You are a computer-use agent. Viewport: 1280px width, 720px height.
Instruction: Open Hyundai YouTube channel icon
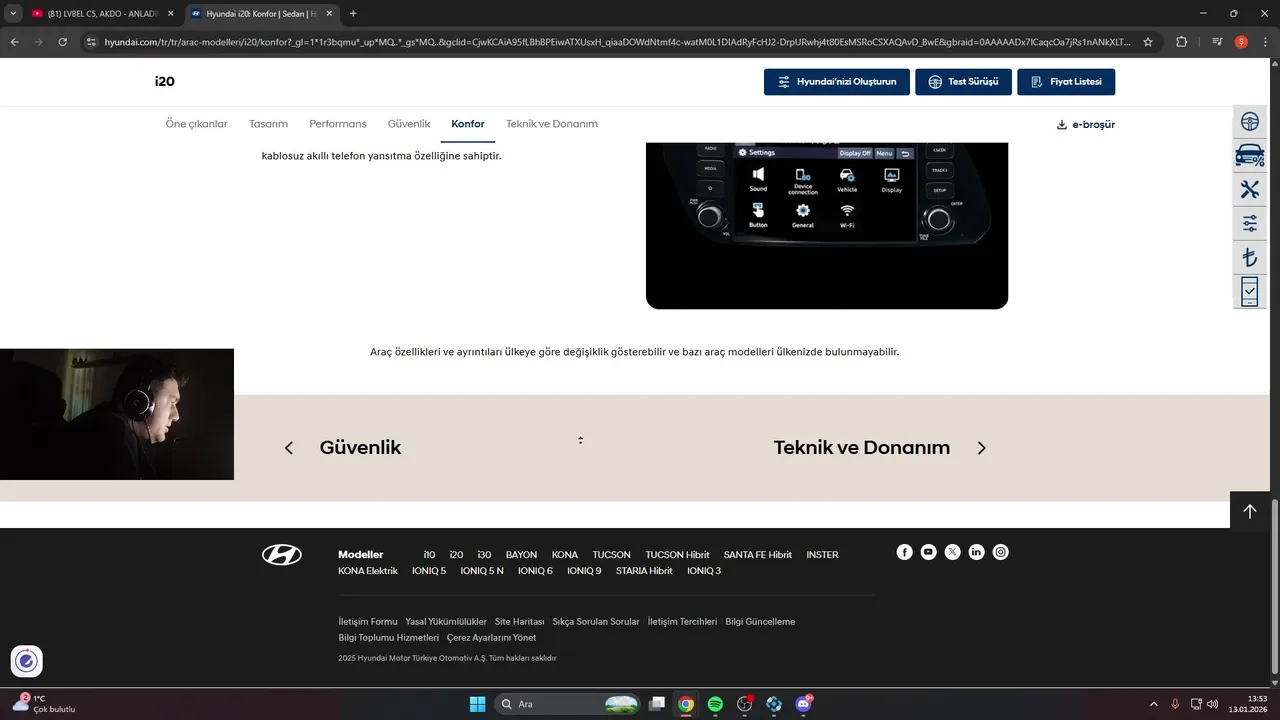coord(928,552)
